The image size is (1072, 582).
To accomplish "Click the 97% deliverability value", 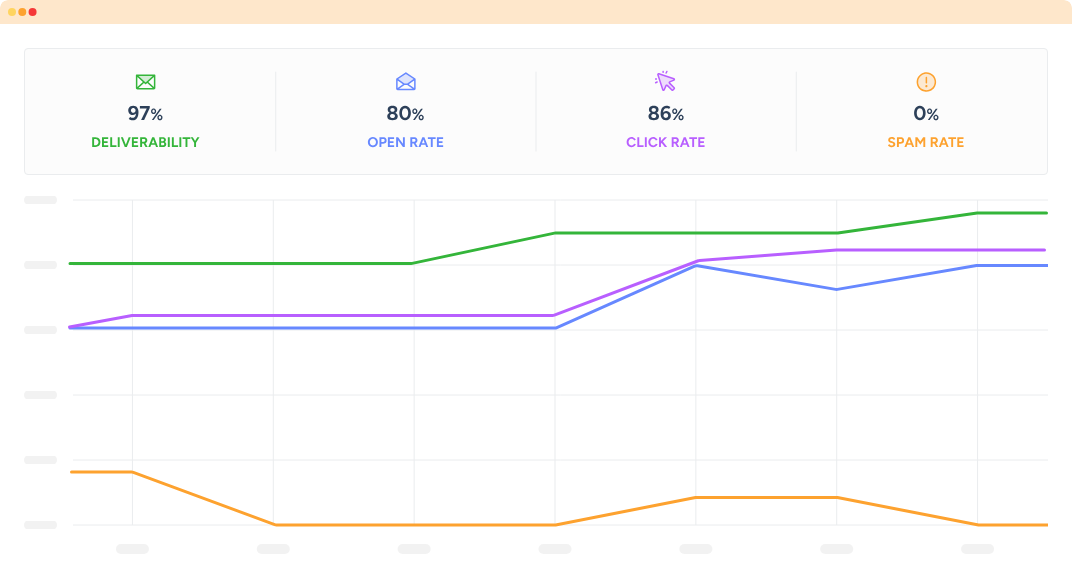I will 145,114.
